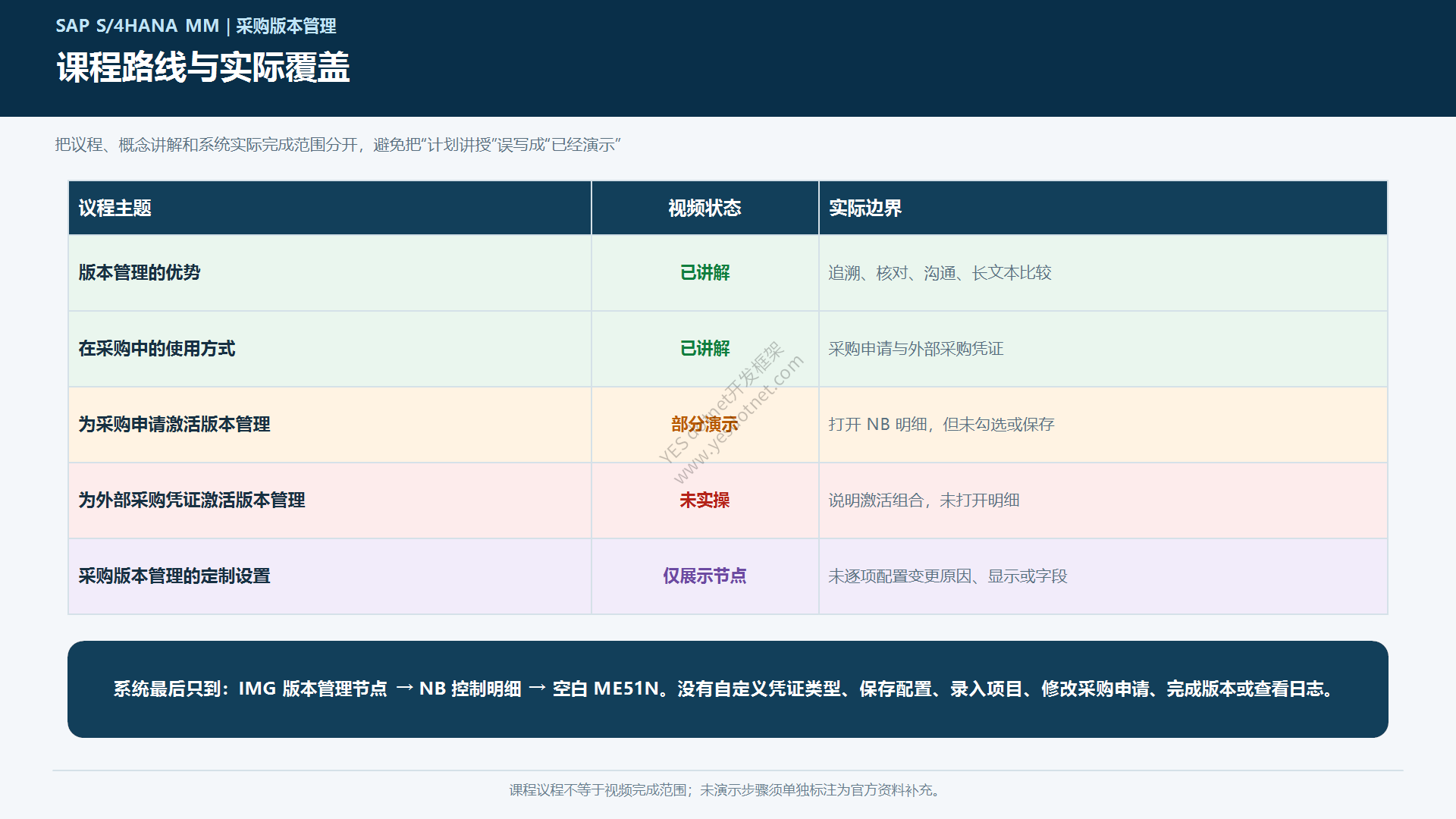Click the 部分演示 status cell
Image resolution: width=1456 pixels, height=819 pixels.
704,424
